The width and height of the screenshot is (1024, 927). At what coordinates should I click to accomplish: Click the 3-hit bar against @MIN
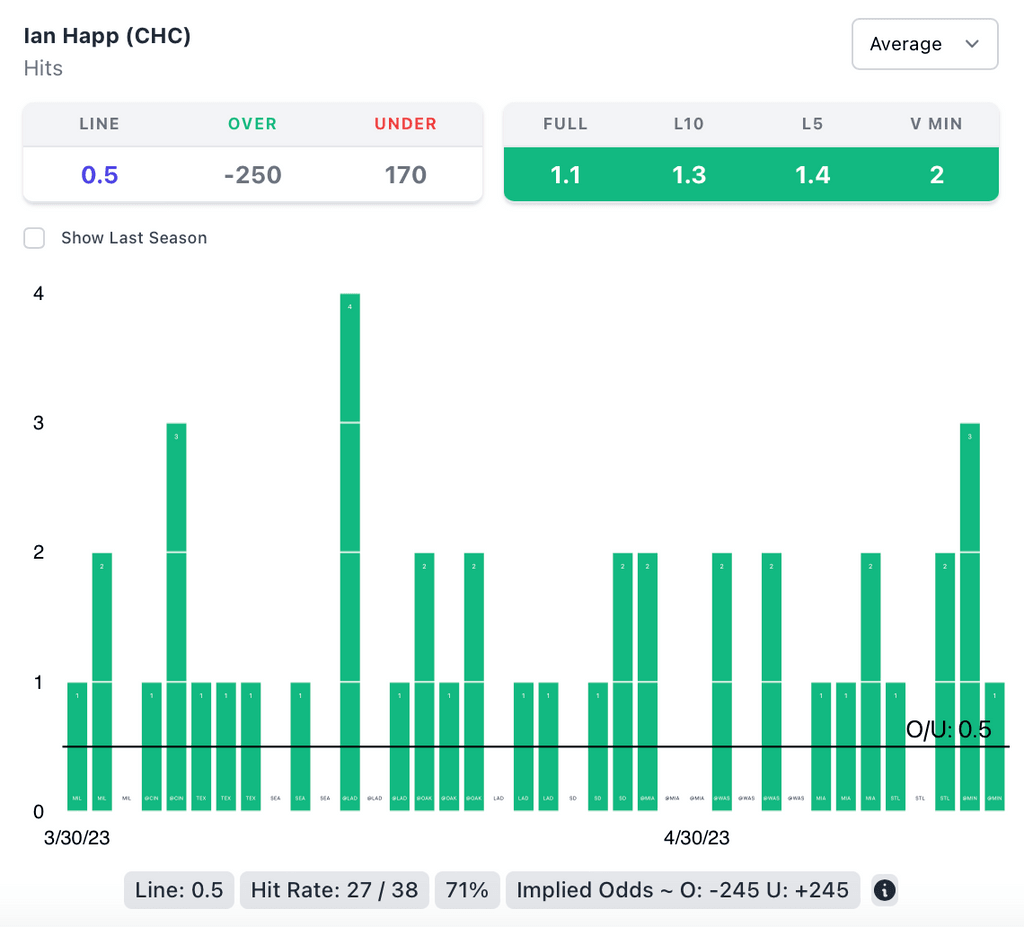point(969,615)
